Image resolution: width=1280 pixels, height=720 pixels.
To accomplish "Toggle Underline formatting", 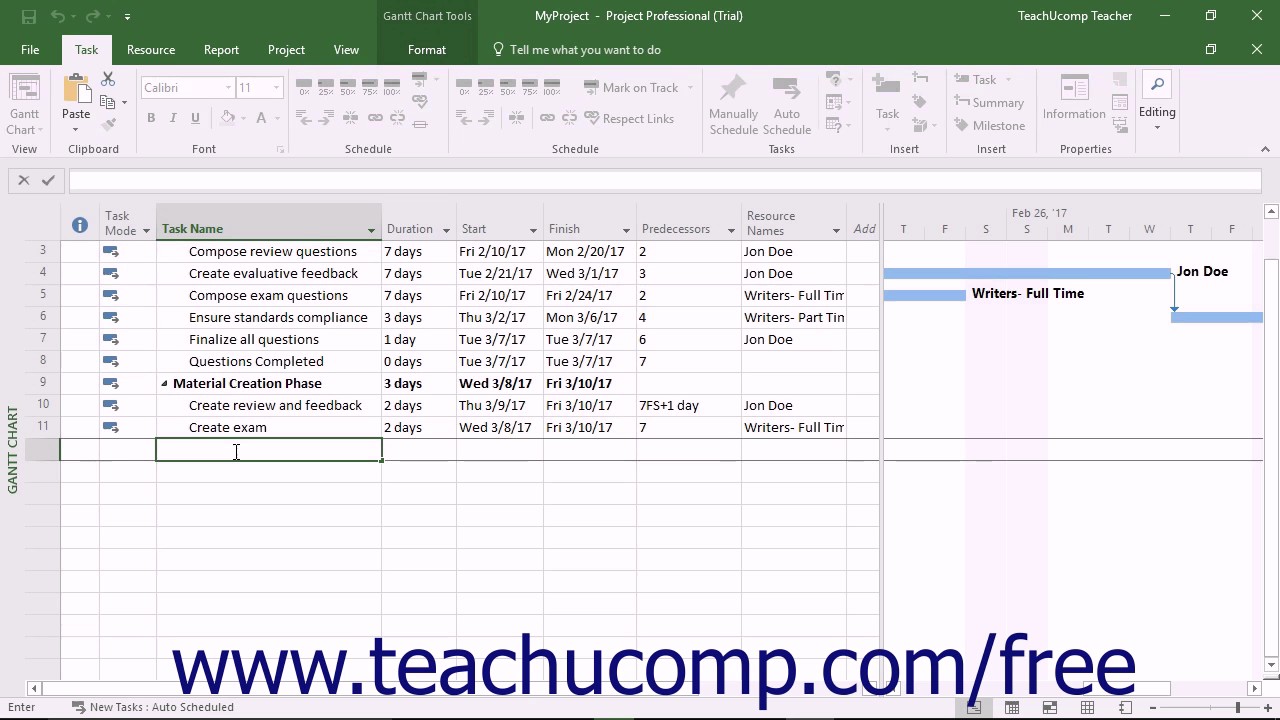I will (195, 118).
